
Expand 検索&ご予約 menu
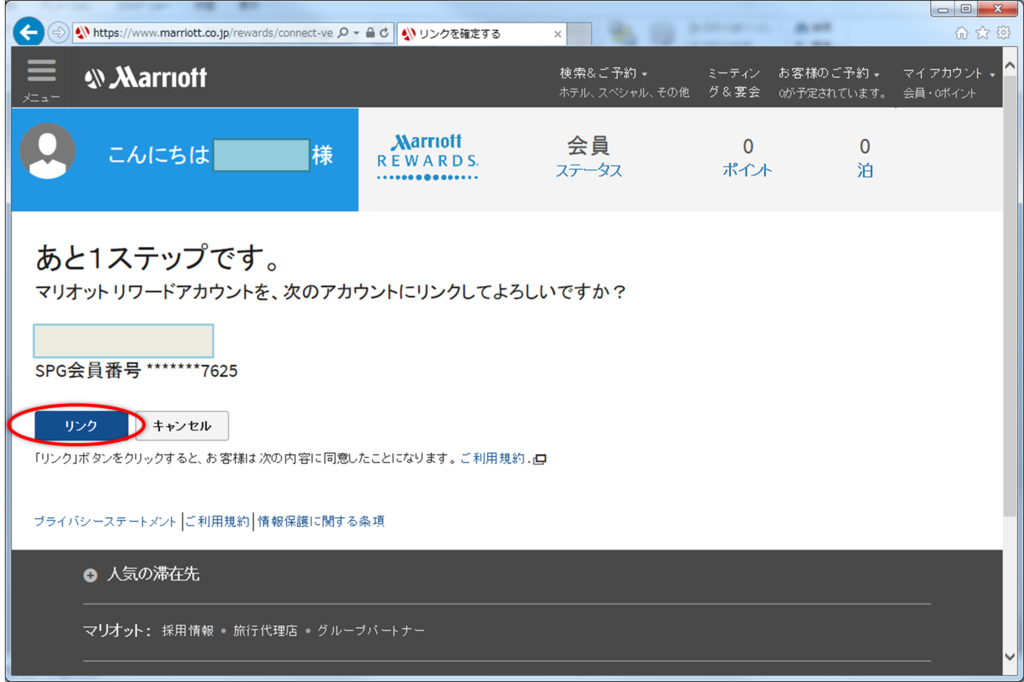[603, 73]
